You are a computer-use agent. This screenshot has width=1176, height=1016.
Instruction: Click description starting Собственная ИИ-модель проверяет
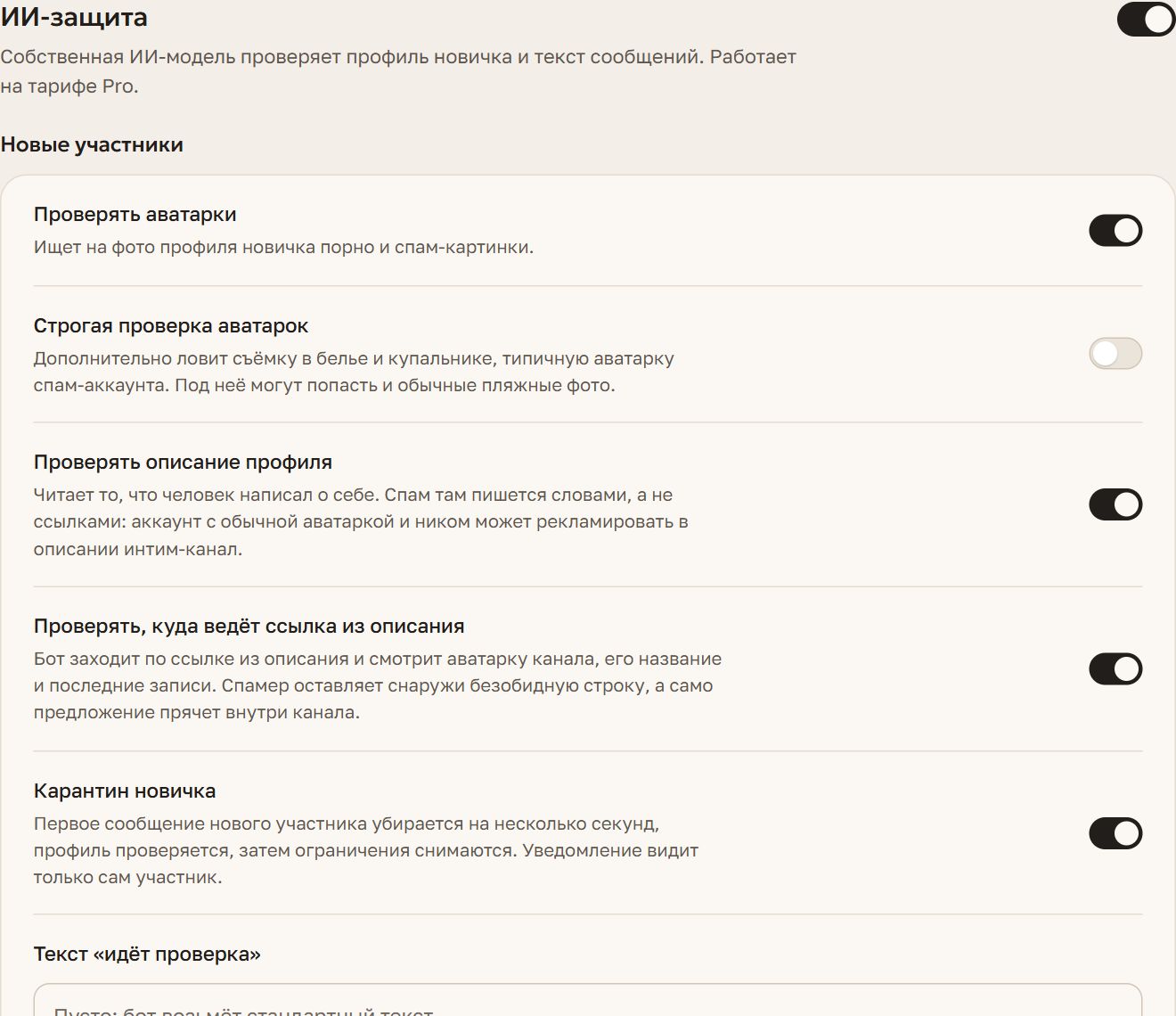coord(398,71)
